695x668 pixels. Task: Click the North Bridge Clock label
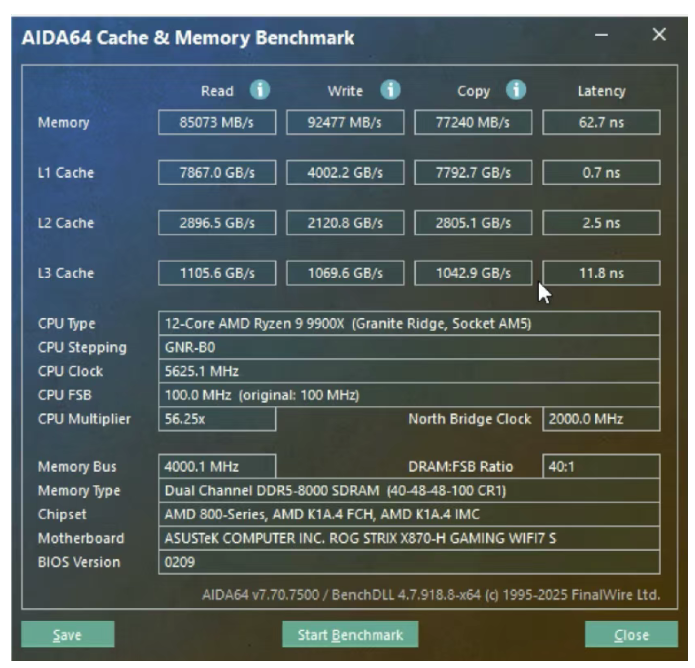coord(469,419)
